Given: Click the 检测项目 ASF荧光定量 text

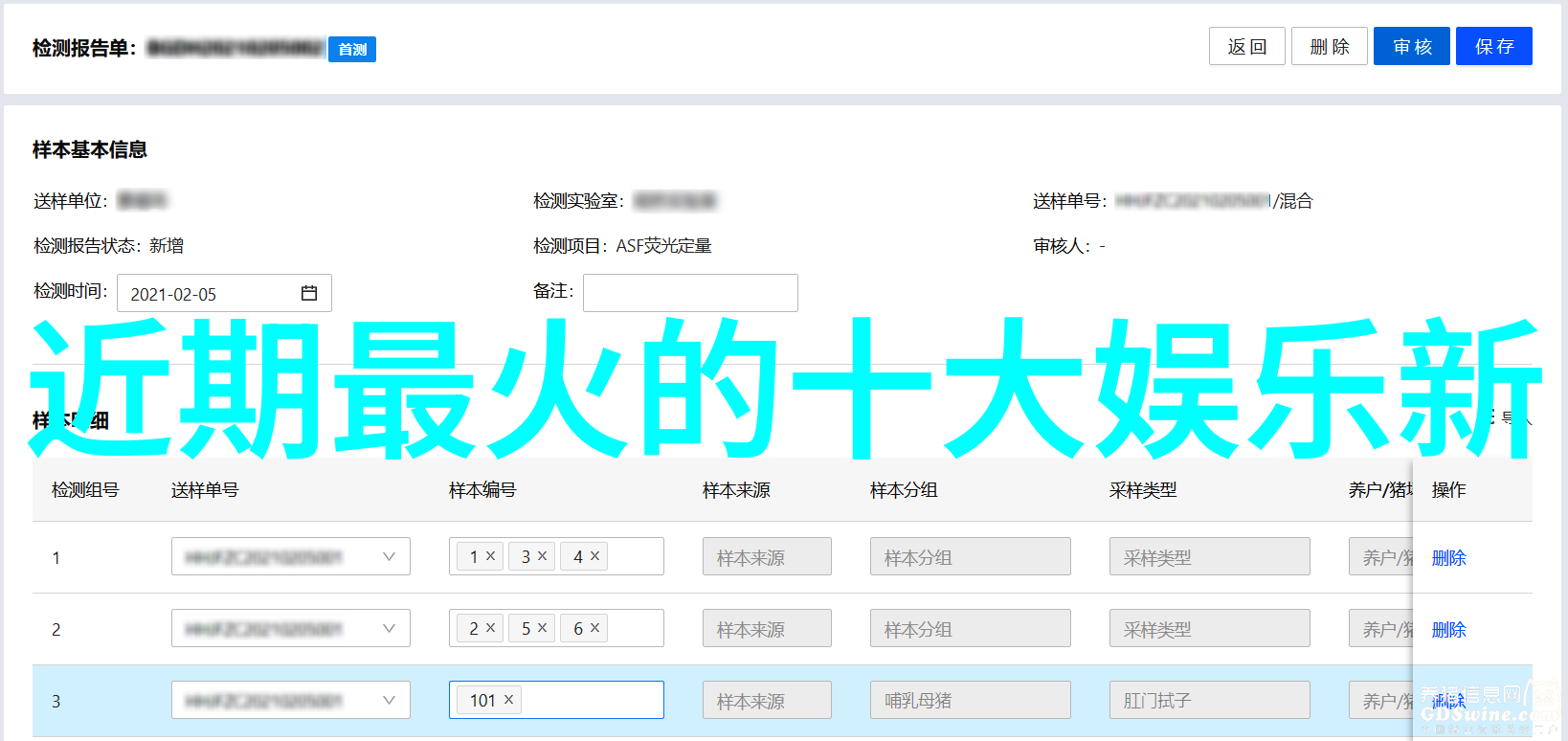Looking at the screenshot, I should pyautogui.click(x=622, y=246).
